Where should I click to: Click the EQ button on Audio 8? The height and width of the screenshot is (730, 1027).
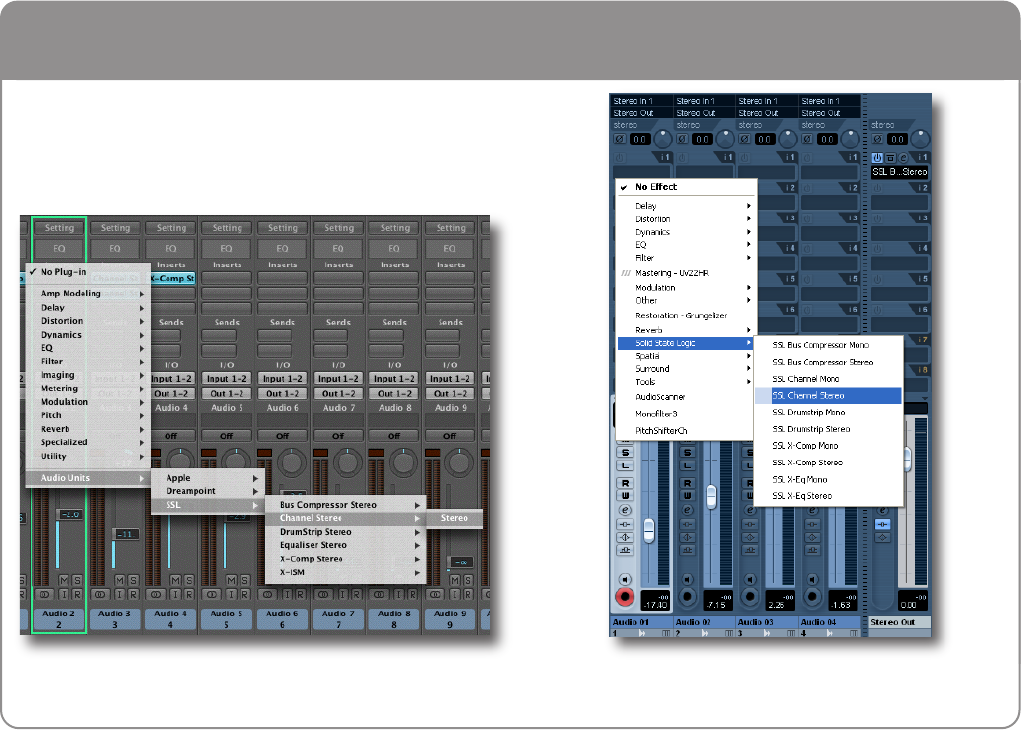pos(395,248)
